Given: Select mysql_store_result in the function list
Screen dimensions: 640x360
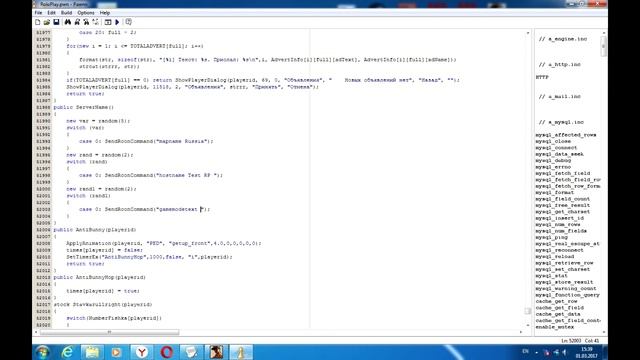Looking at the screenshot, I should tap(564, 282).
